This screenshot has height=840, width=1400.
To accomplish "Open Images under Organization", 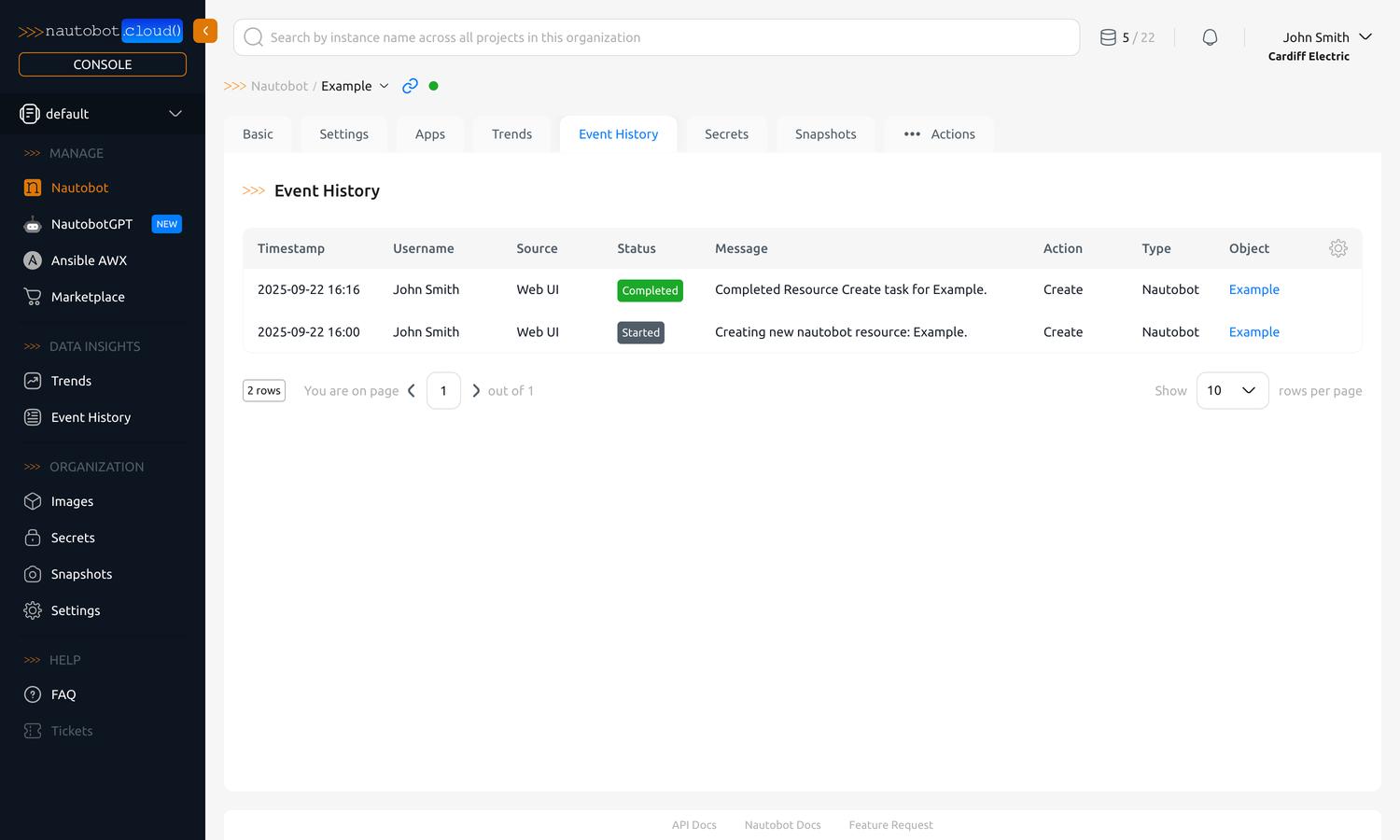I will tap(72, 501).
